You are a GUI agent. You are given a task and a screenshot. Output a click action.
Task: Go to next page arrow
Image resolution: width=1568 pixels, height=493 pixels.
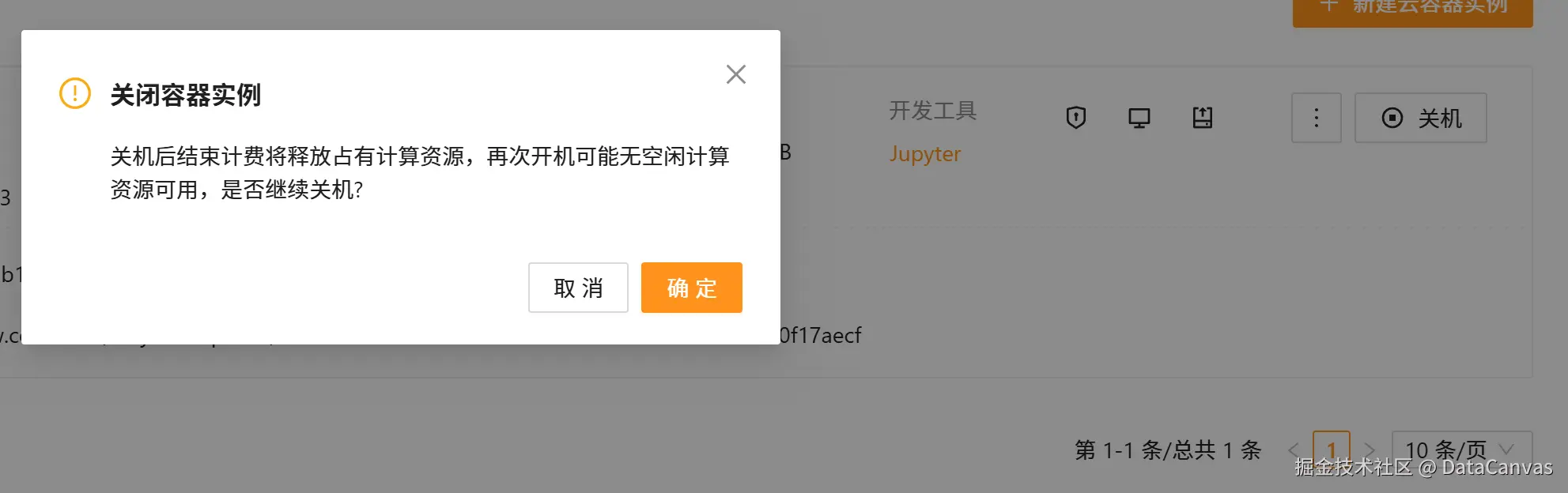pos(1370,450)
